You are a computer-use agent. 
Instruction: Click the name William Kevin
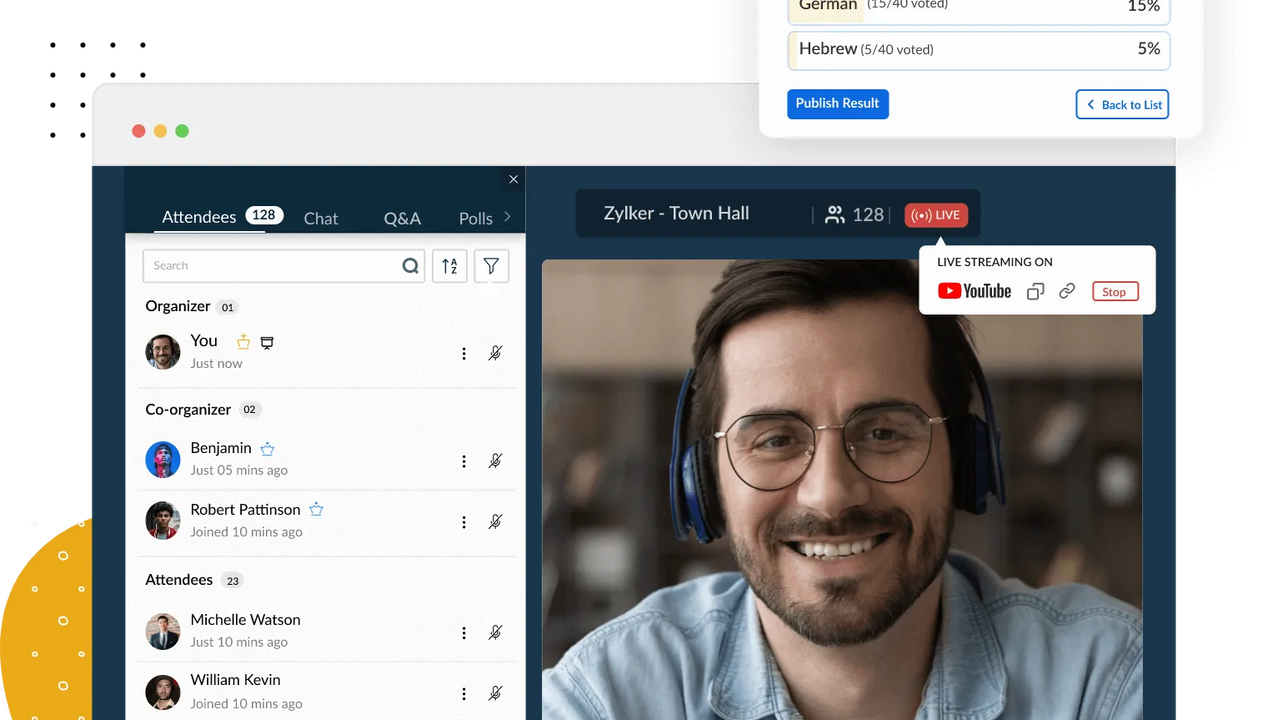coord(235,680)
